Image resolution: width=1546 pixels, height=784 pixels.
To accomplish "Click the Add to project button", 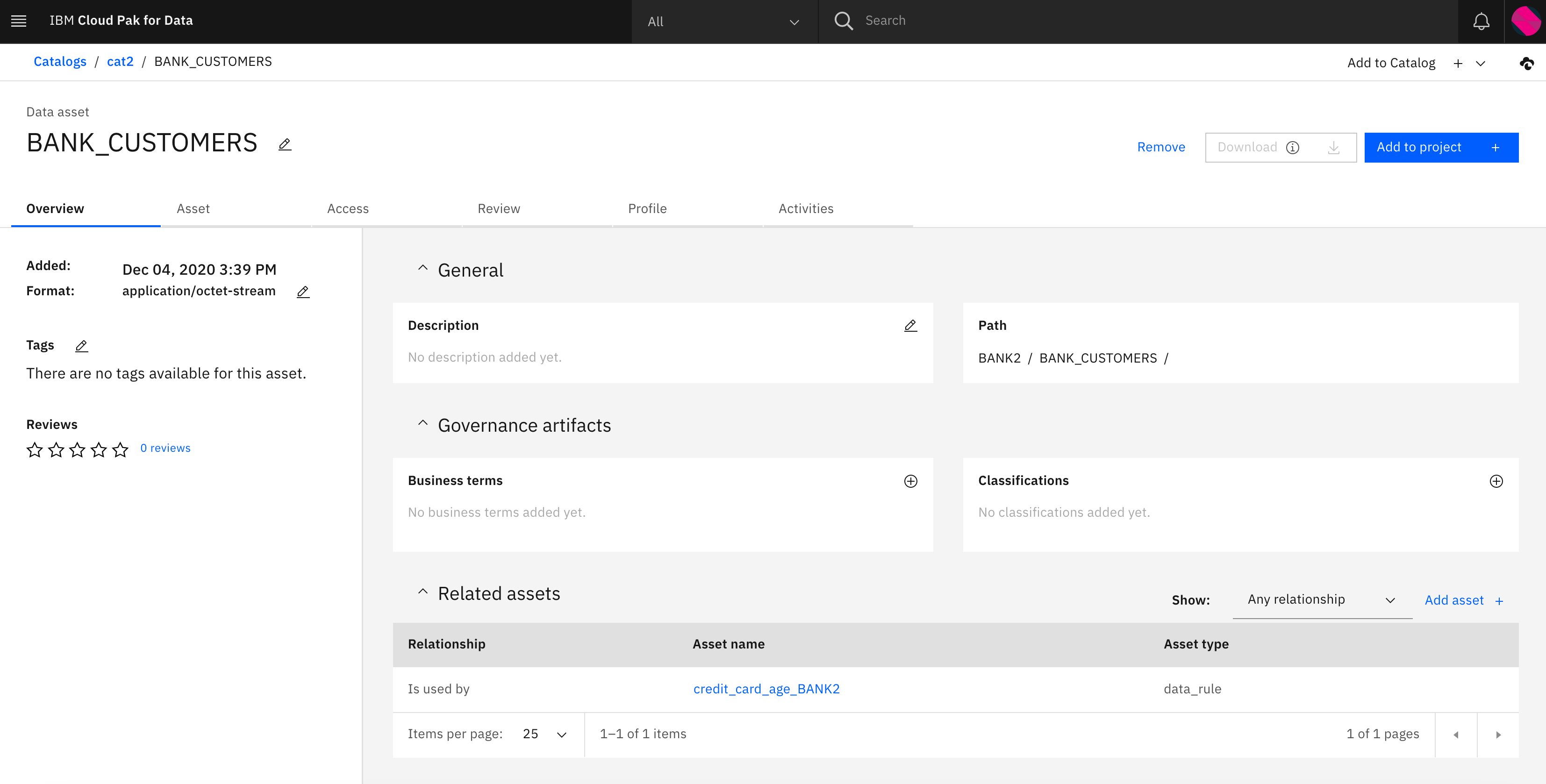I will [1440, 148].
